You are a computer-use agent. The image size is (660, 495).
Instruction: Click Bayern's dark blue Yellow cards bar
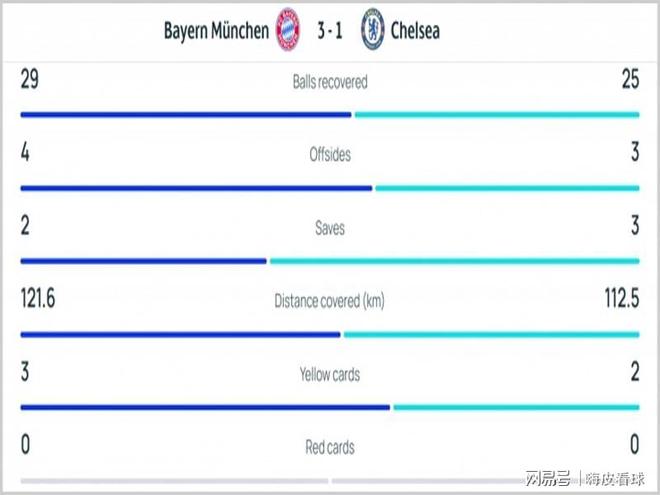(x=205, y=407)
